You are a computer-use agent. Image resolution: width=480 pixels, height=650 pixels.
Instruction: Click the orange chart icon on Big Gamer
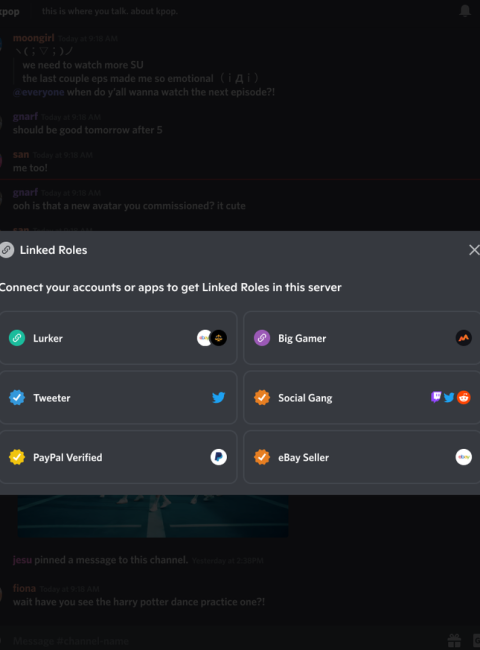click(x=463, y=338)
